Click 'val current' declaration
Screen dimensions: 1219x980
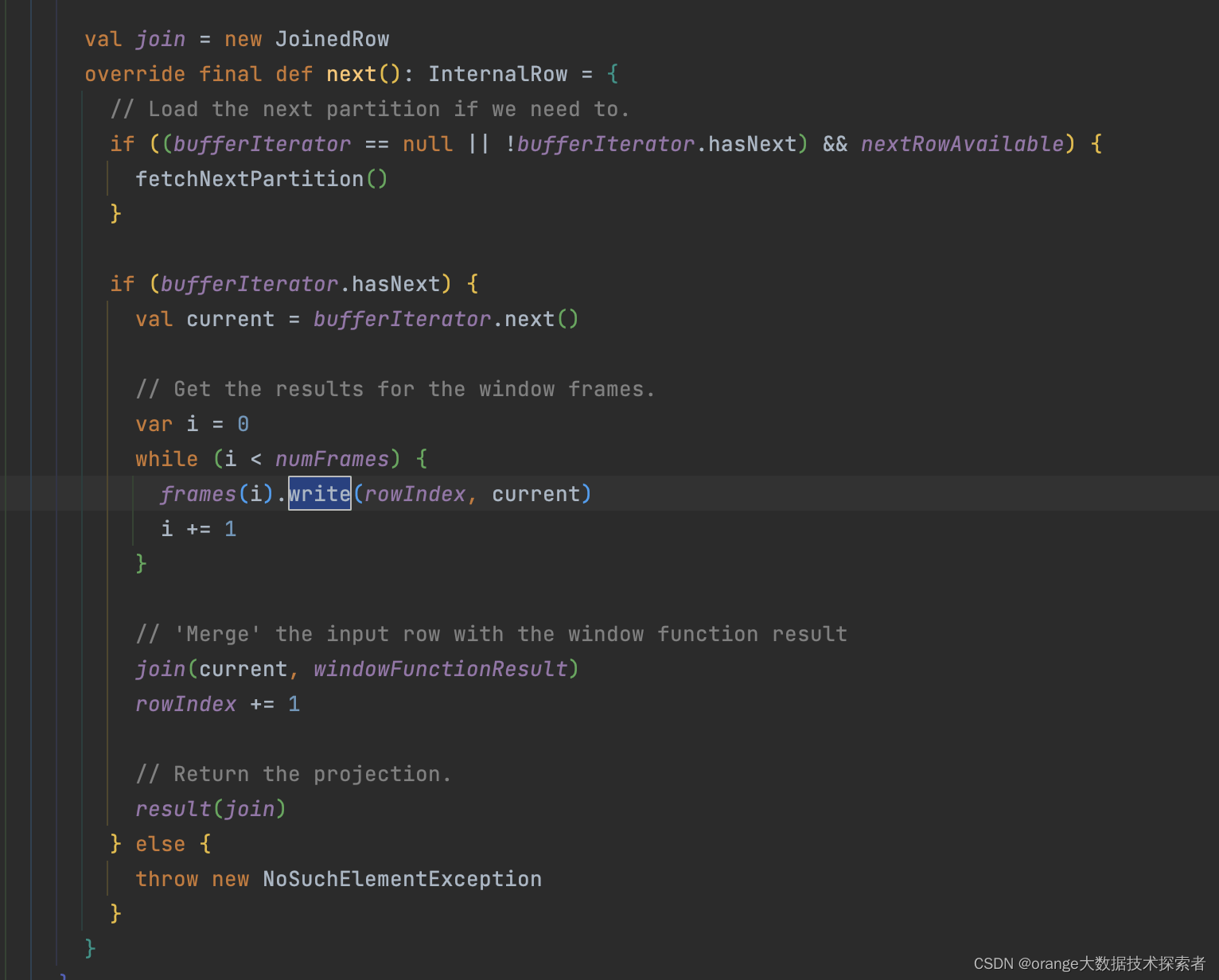(x=205, y=319)
